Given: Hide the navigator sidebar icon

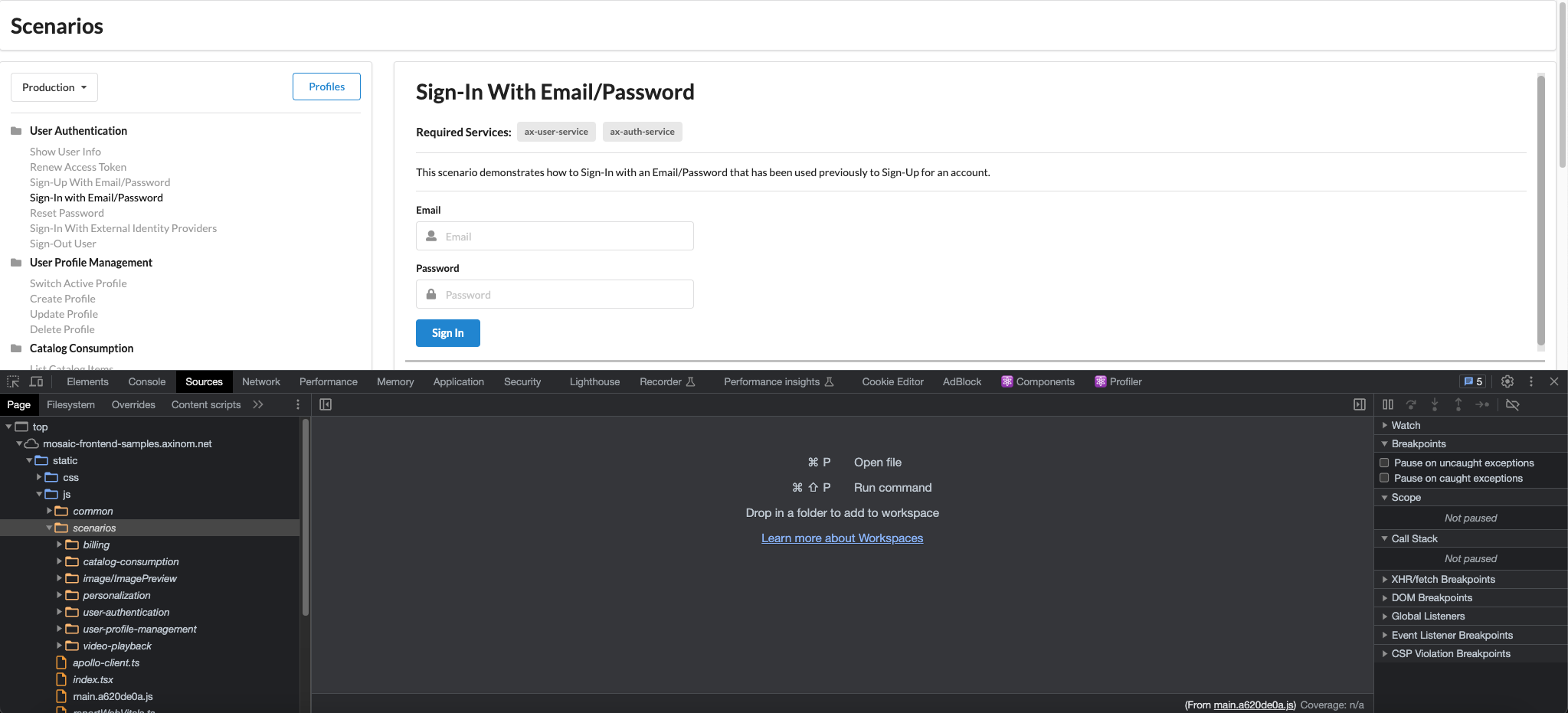Looking at the screenshot, I should pos(326,404).
